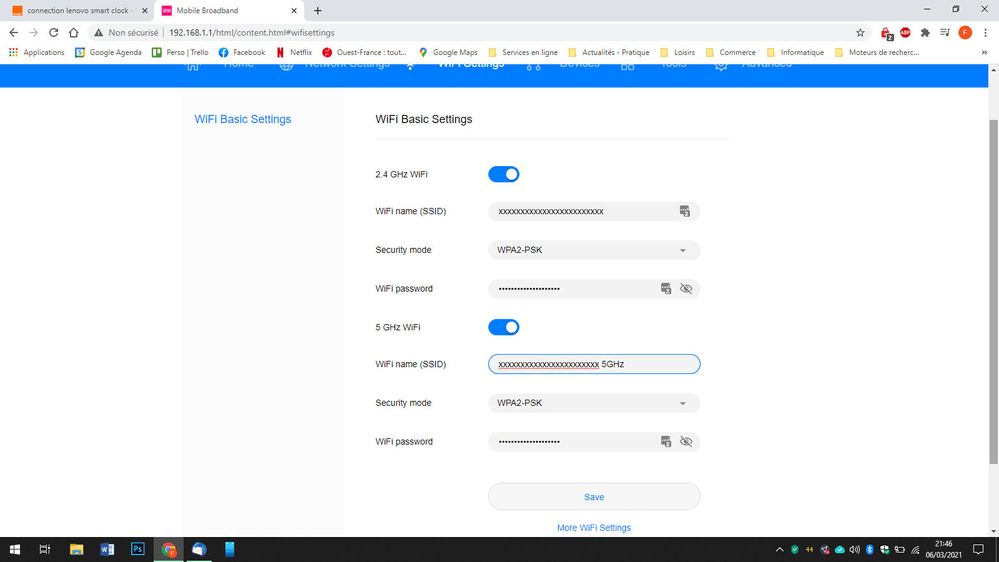
Task: Reveal the 5 GHz WiFi password
Action: [686, 442]
